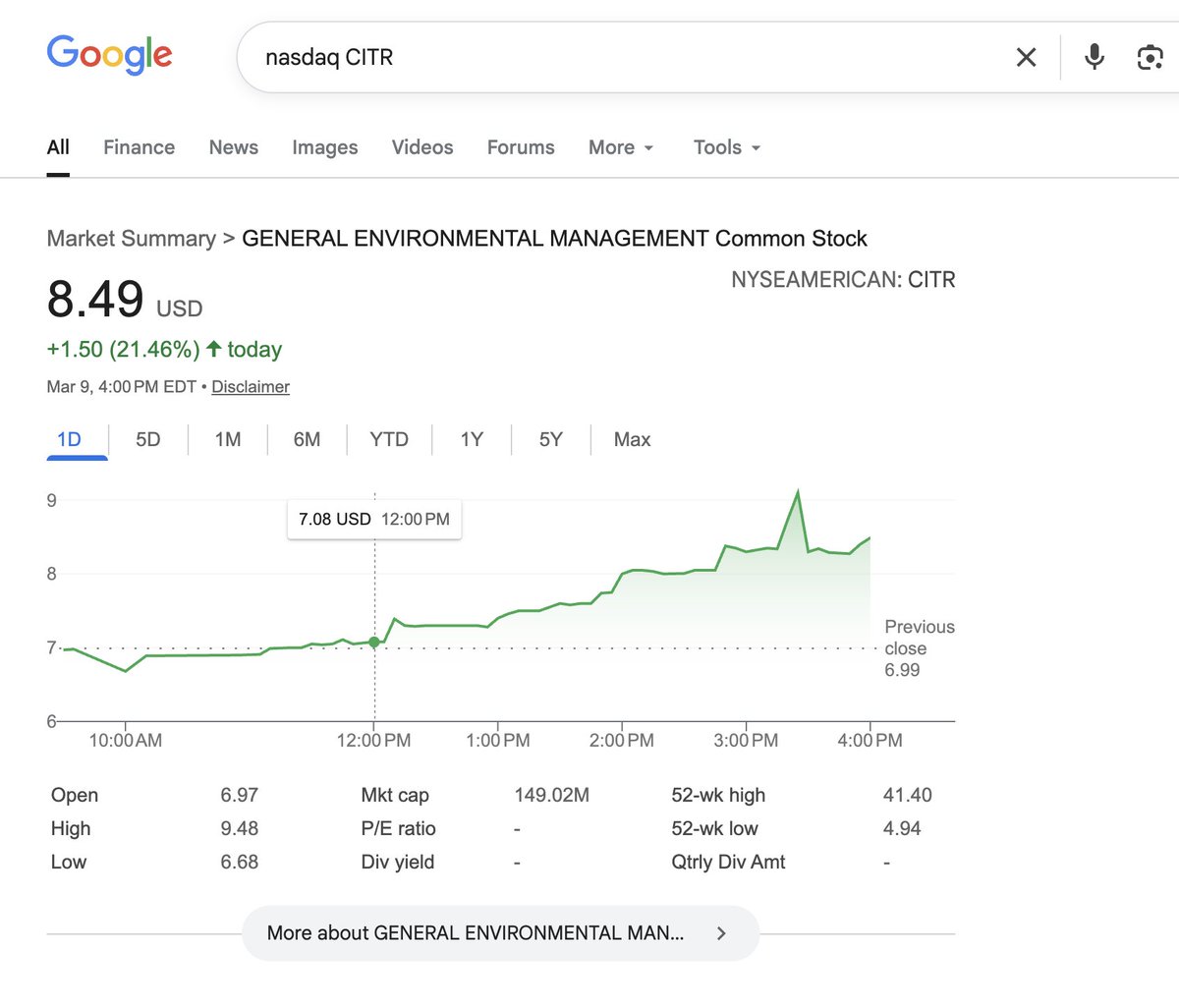Click the +1.50 (21.46%) today change text
Screen dimensions: 1179x1008
(x=164, y=350)
